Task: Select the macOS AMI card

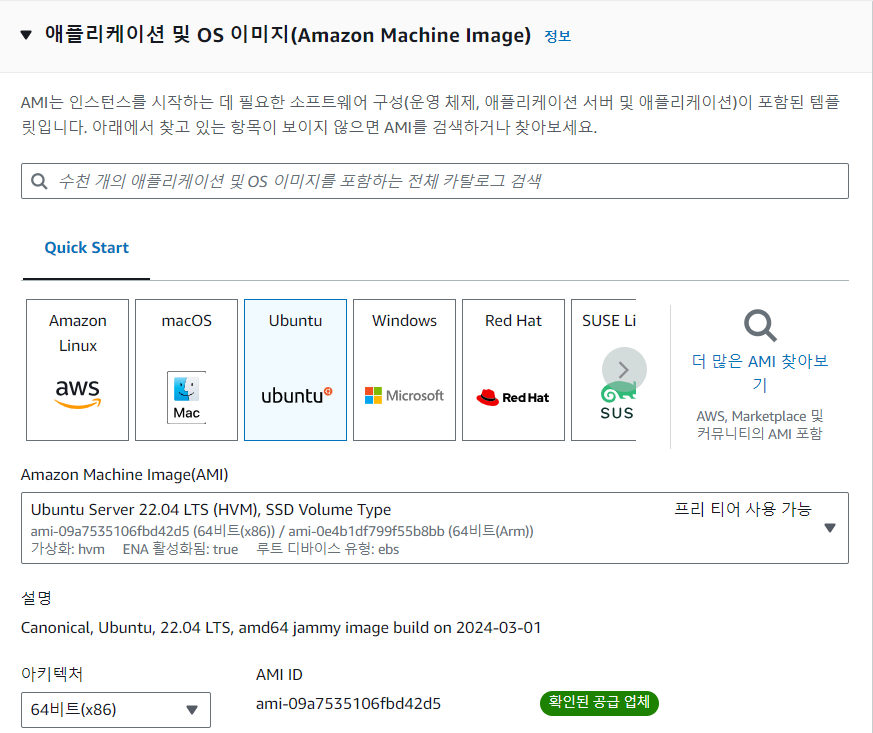Action: tap(187, 370)
